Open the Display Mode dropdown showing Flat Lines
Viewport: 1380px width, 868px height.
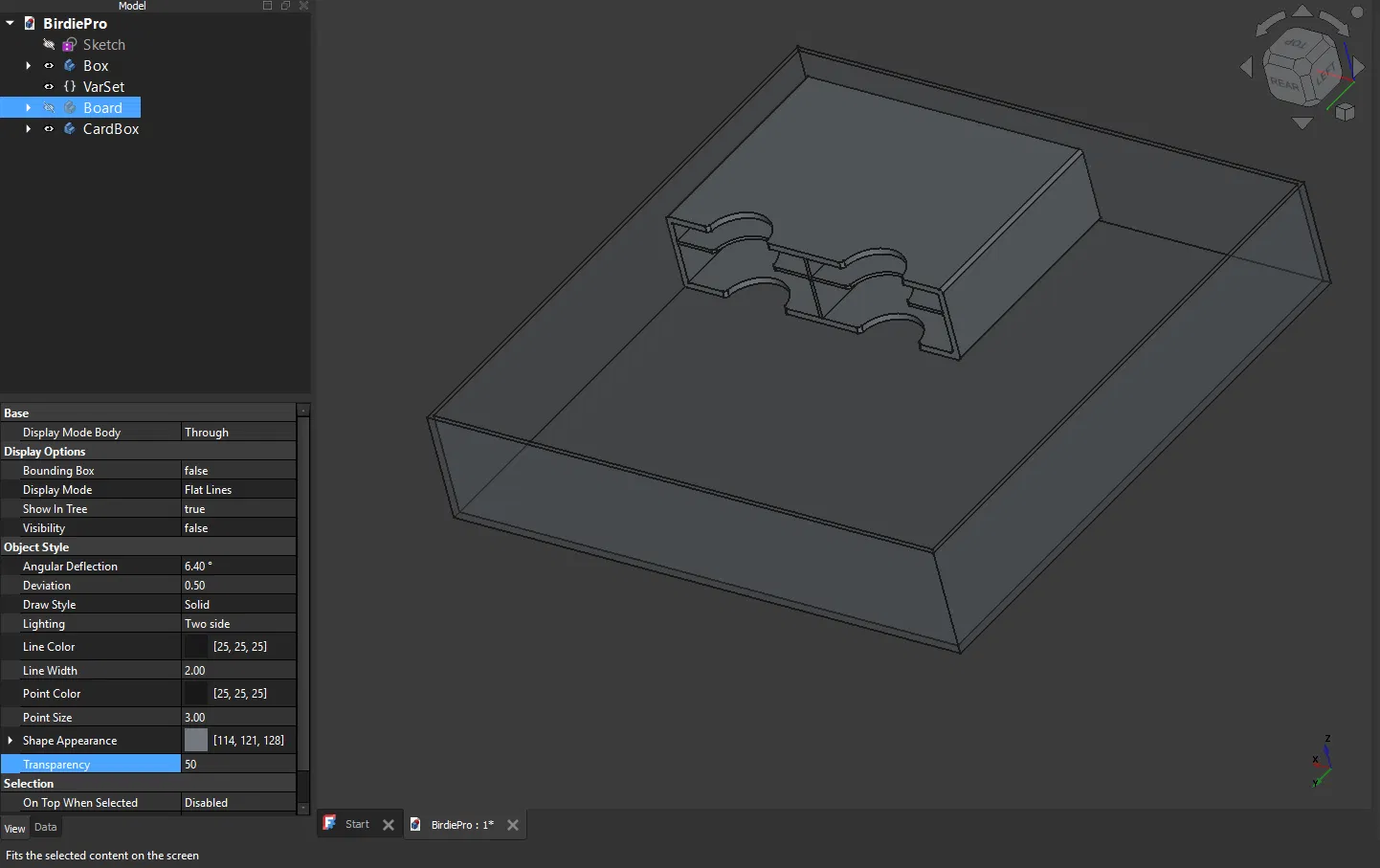point(238,490)
